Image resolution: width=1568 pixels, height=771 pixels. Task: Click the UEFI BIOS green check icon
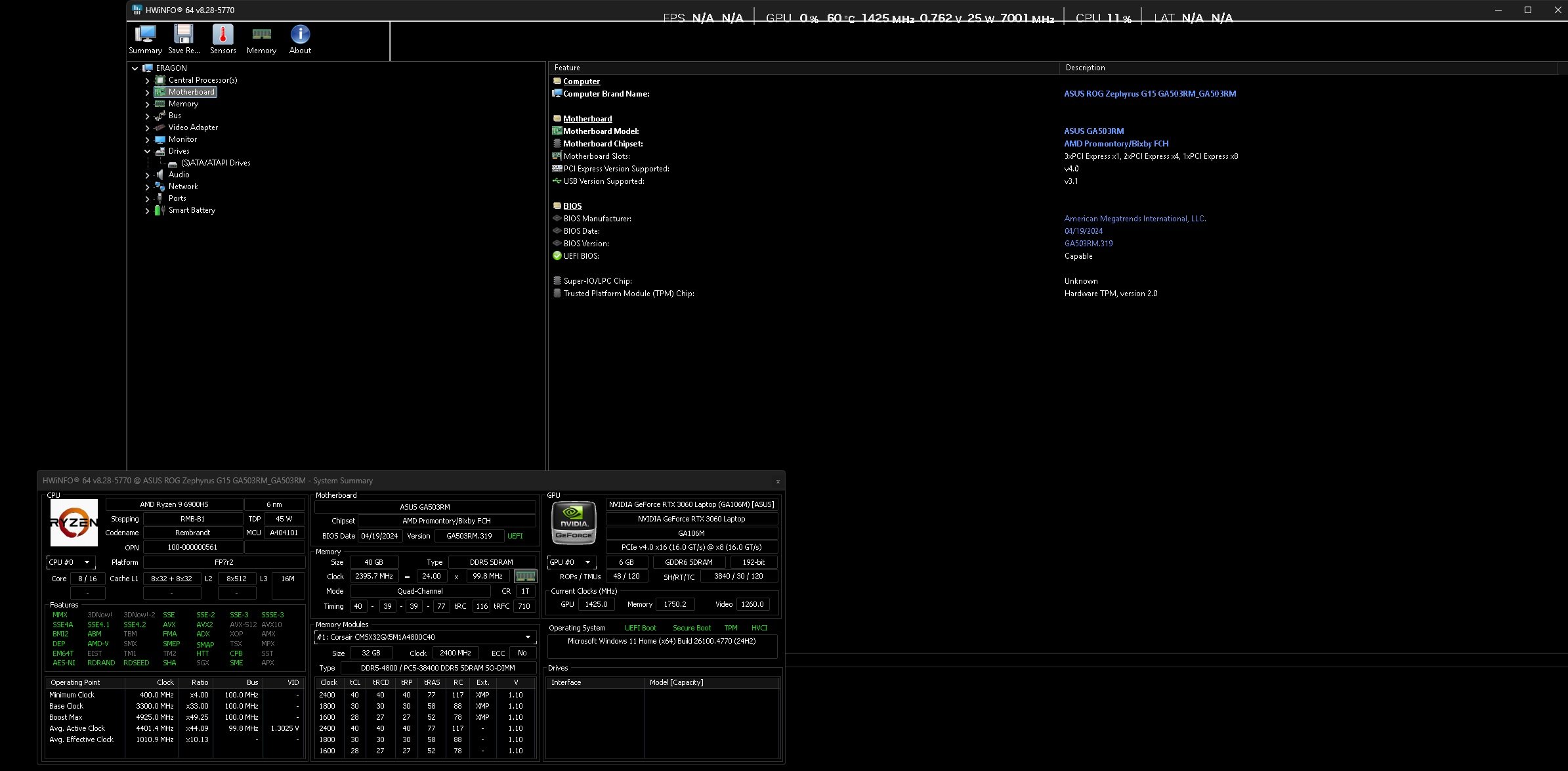coord(557,256)
